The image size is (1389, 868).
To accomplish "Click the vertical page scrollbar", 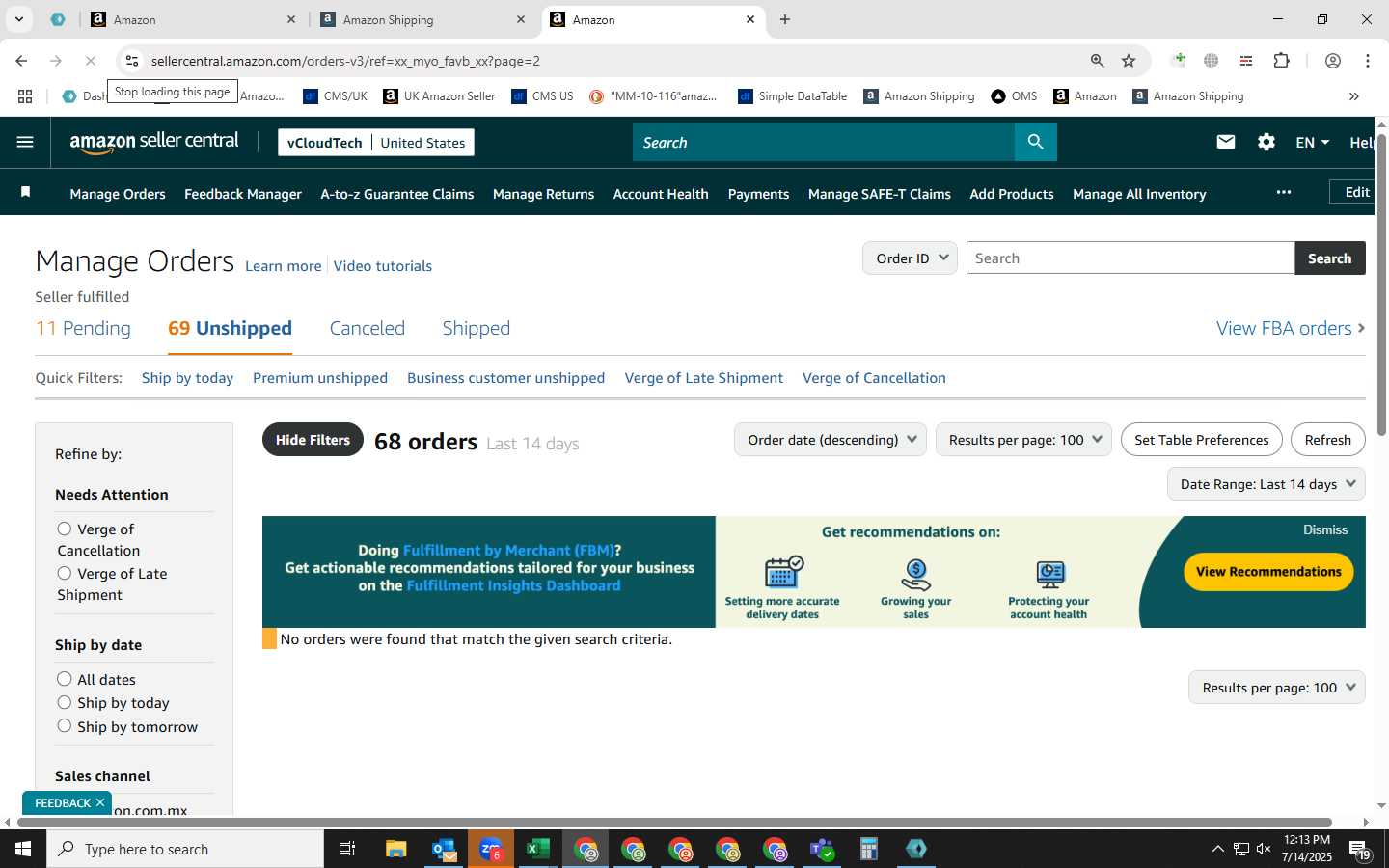I will [x=1381, y=285].
